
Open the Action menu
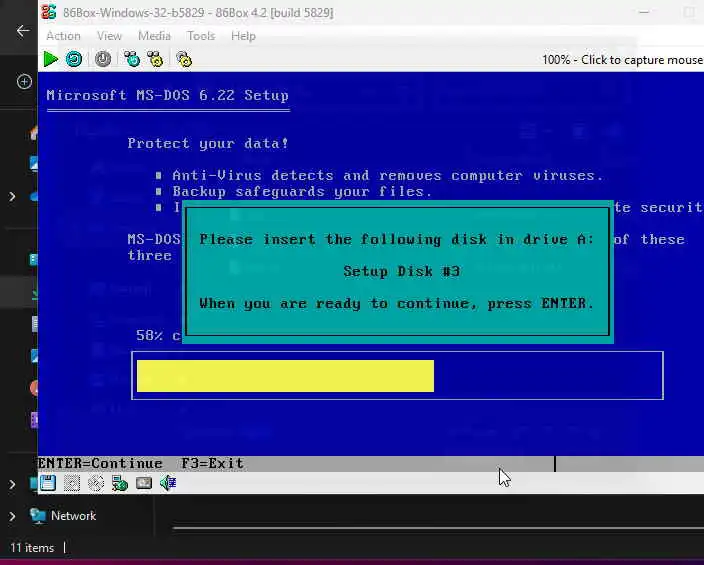[x=63, y=36]
